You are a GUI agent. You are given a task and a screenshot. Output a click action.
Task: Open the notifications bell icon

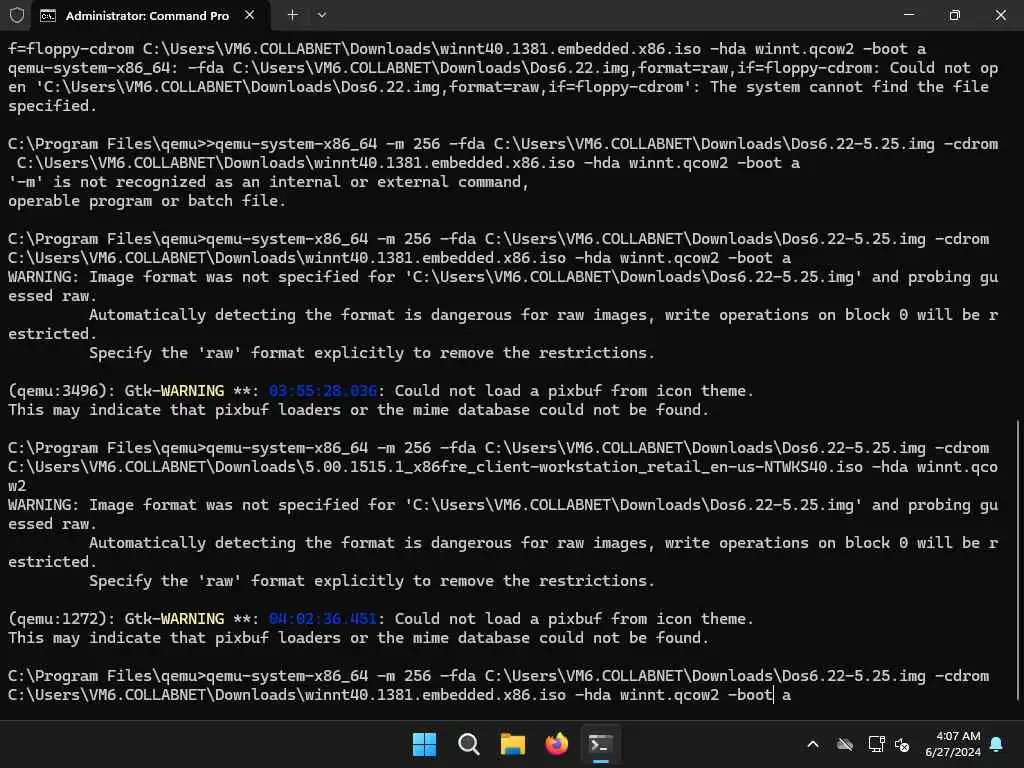coord(997,744)
